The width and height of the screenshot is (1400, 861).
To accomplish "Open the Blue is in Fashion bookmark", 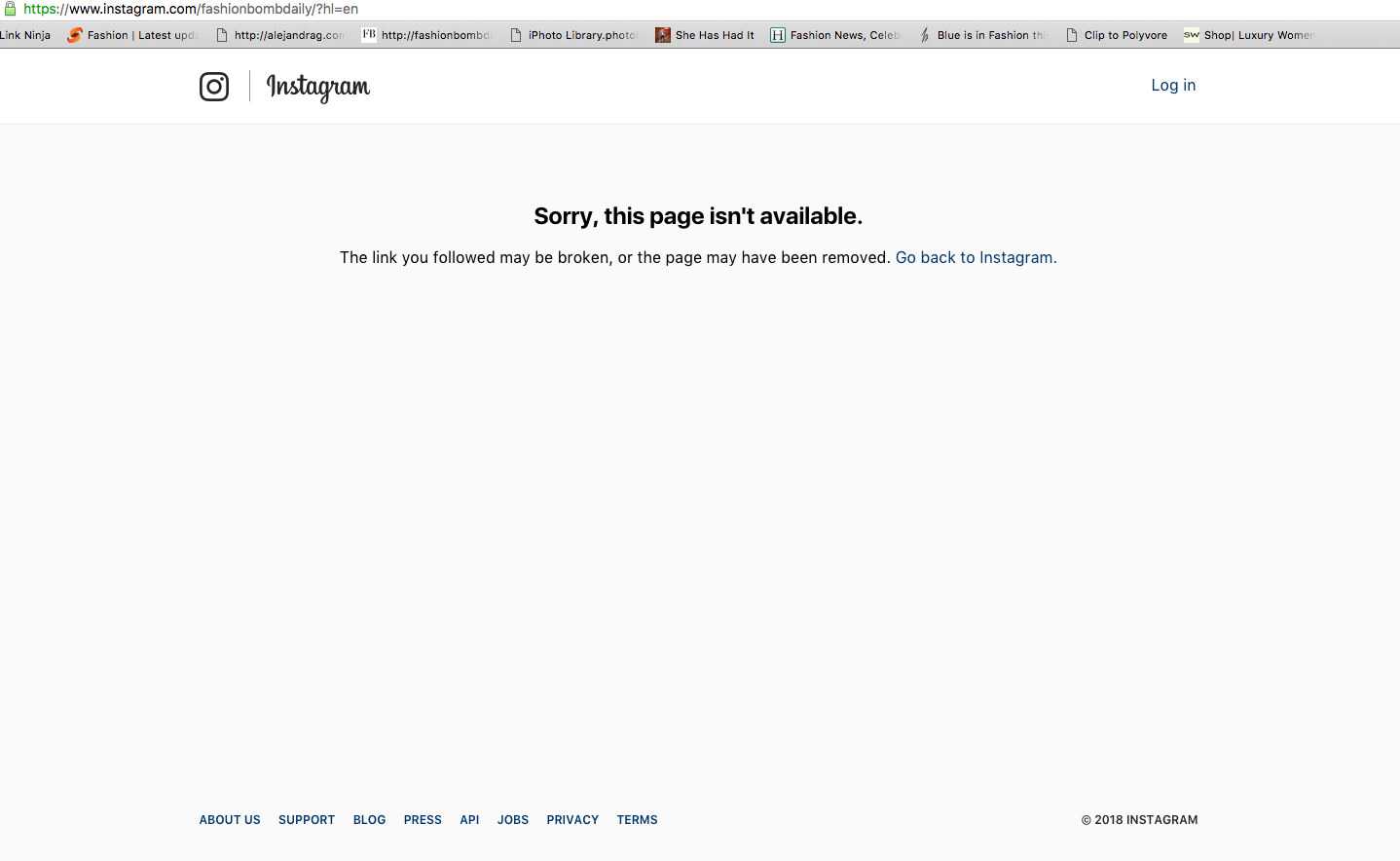I will pos(983,35).
